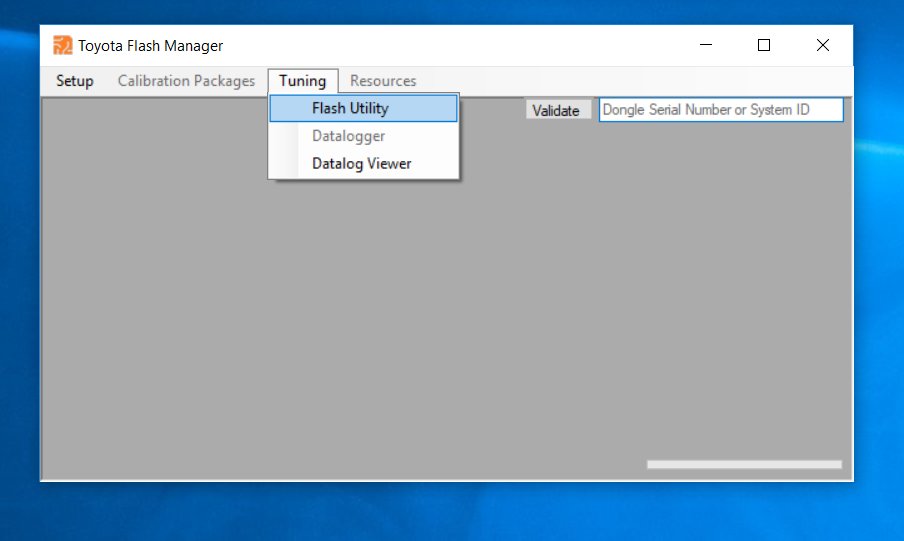
Task: Click the Toyota Flash Manager app icon
Action: (62, 45)
